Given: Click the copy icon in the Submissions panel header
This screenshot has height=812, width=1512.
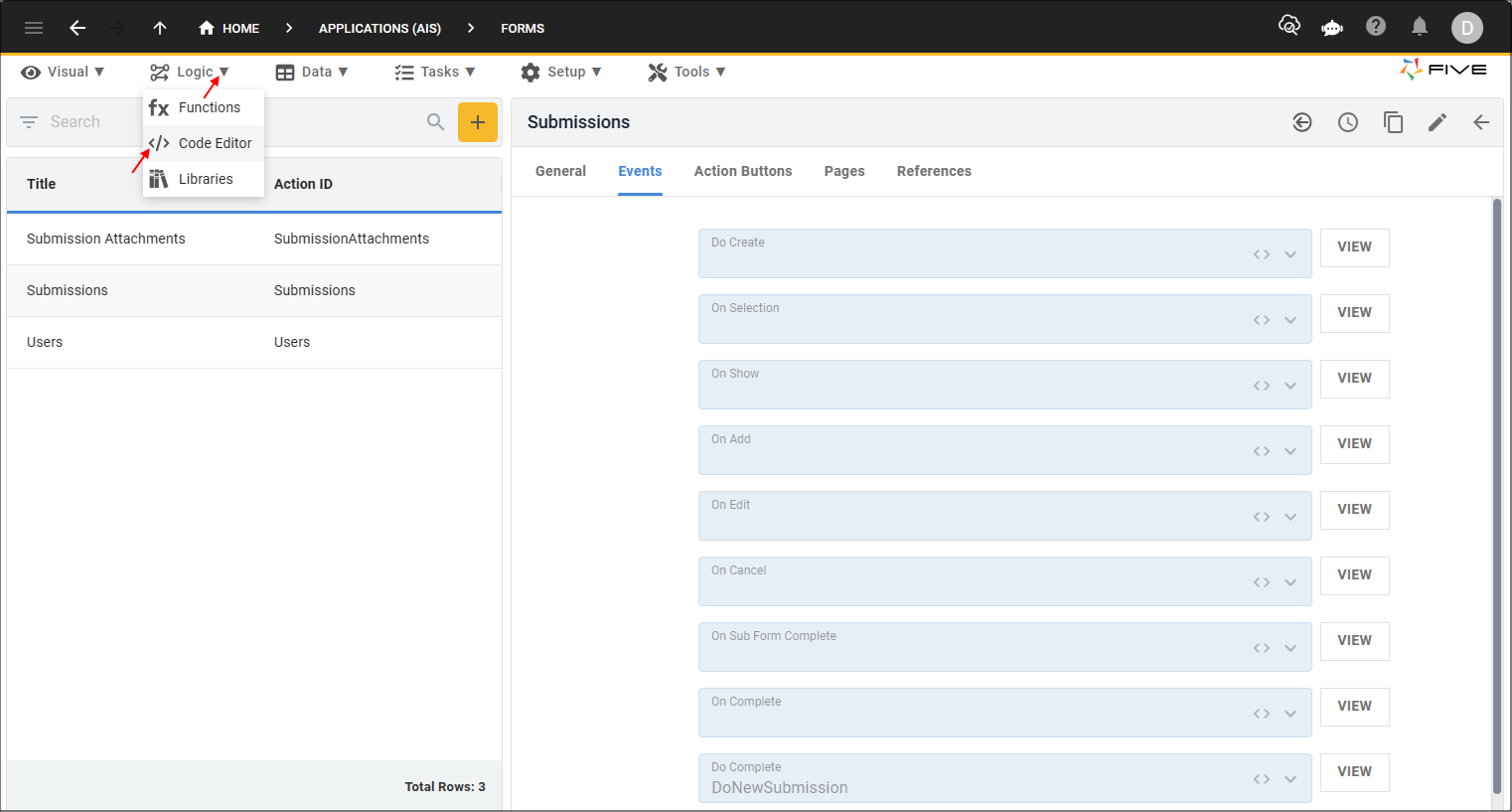Looking at the screenshot, I should pyautogui.click(x=1393, y=121).
